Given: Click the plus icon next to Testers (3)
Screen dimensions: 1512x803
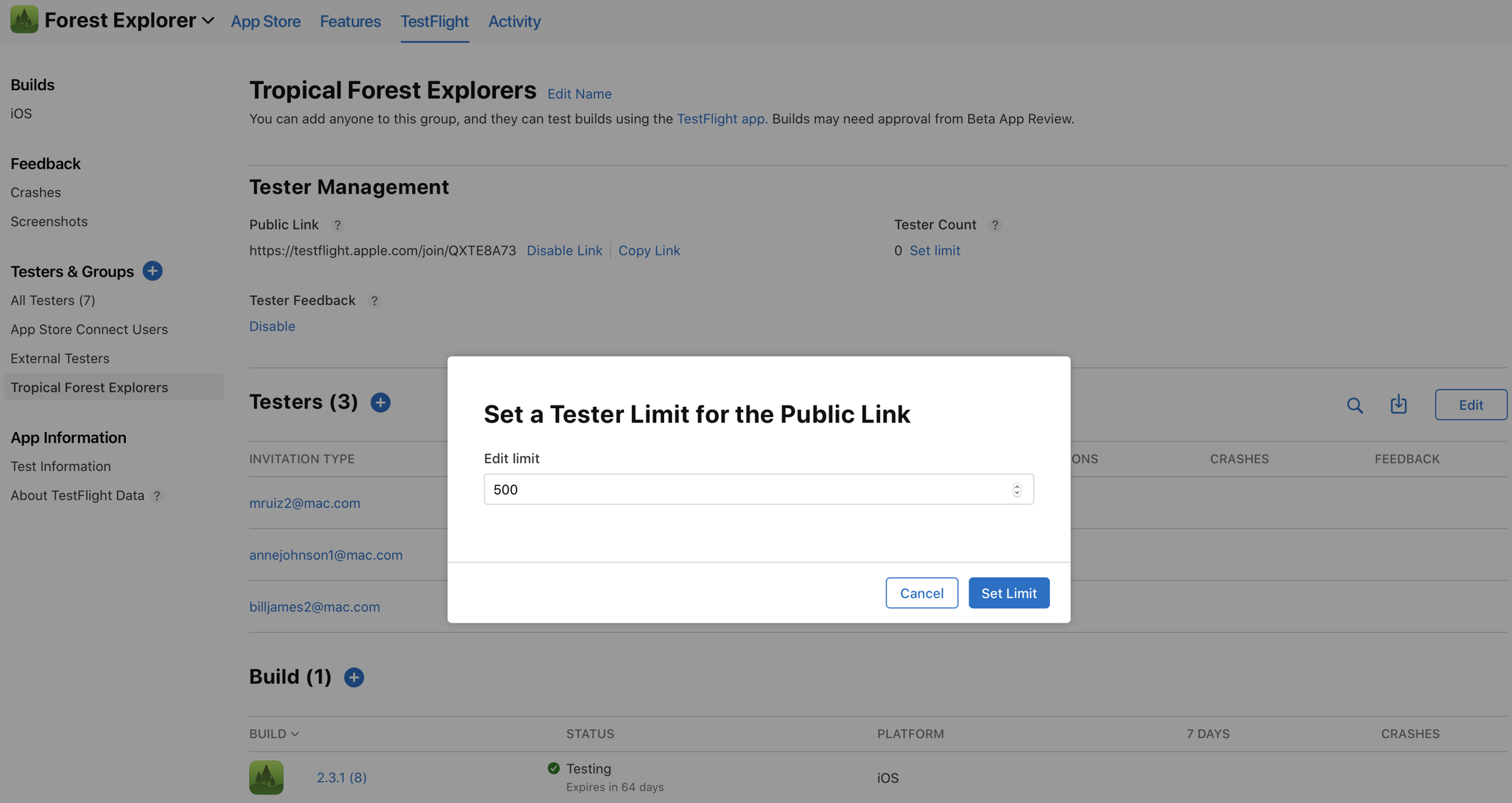Looking at the screenshot, I should pyautogui.click(x=381, y=402).
